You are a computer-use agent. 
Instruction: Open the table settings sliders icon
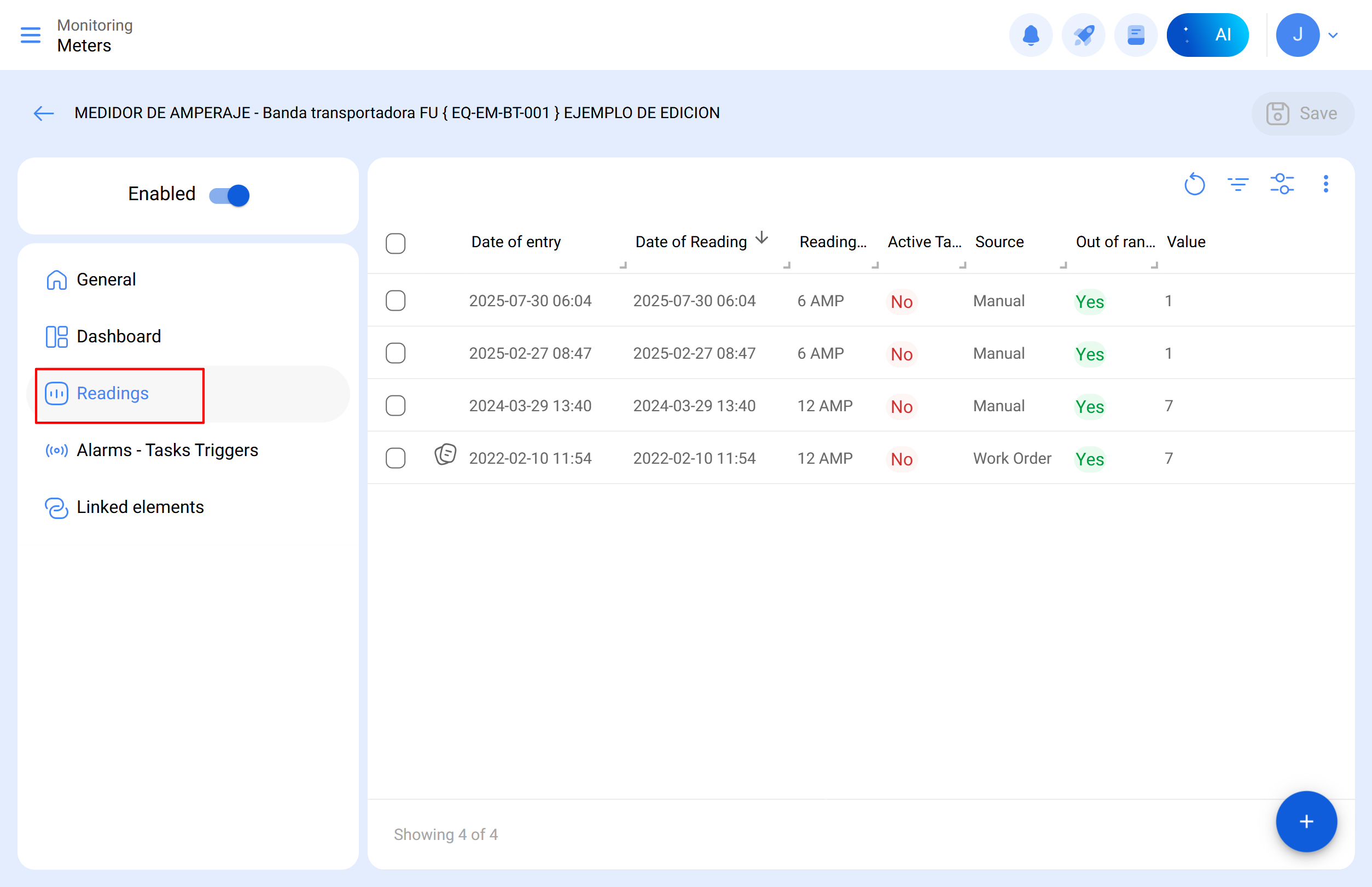(x=1282, y=184)
